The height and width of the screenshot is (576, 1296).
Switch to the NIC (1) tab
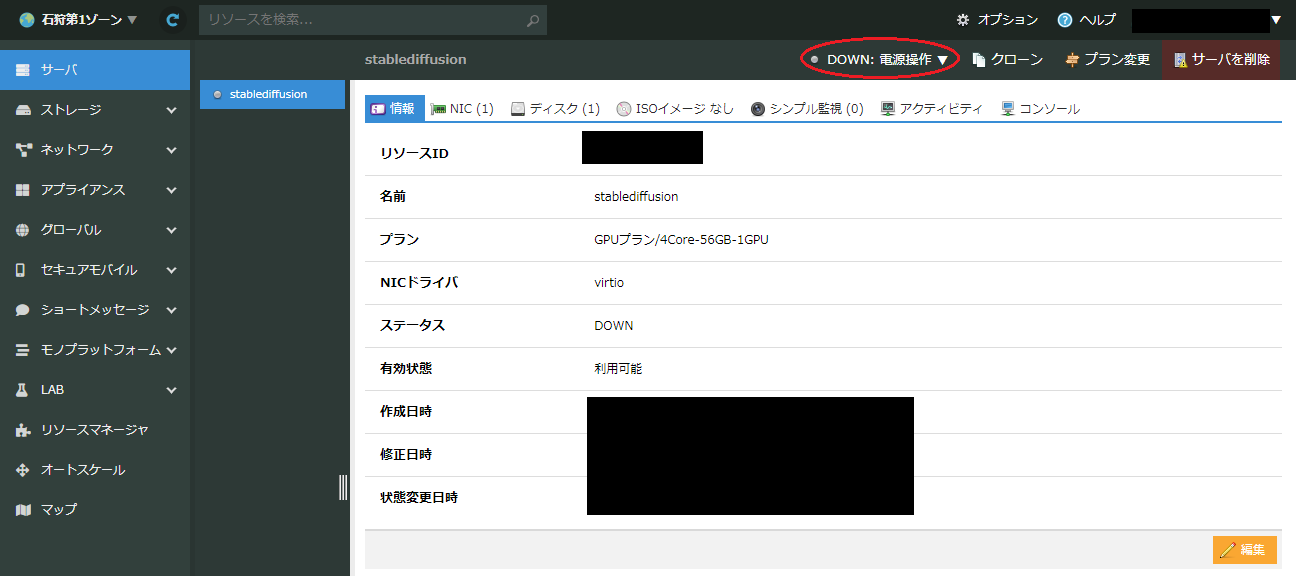click(462, 109)
